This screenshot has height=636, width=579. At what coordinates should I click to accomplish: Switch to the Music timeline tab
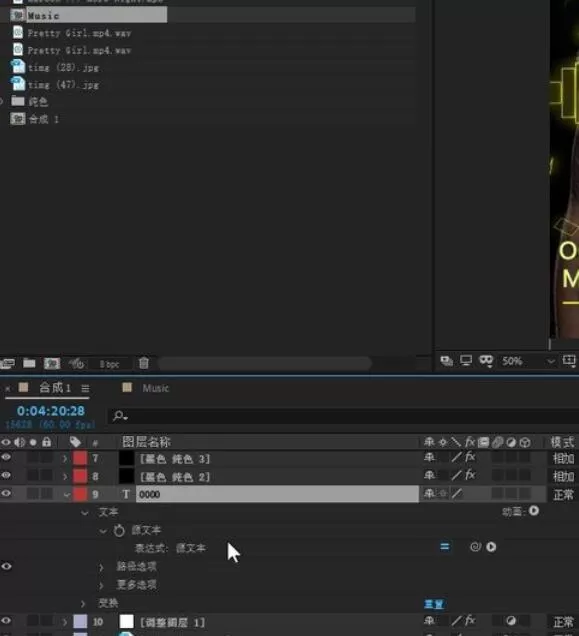point(155,388)
